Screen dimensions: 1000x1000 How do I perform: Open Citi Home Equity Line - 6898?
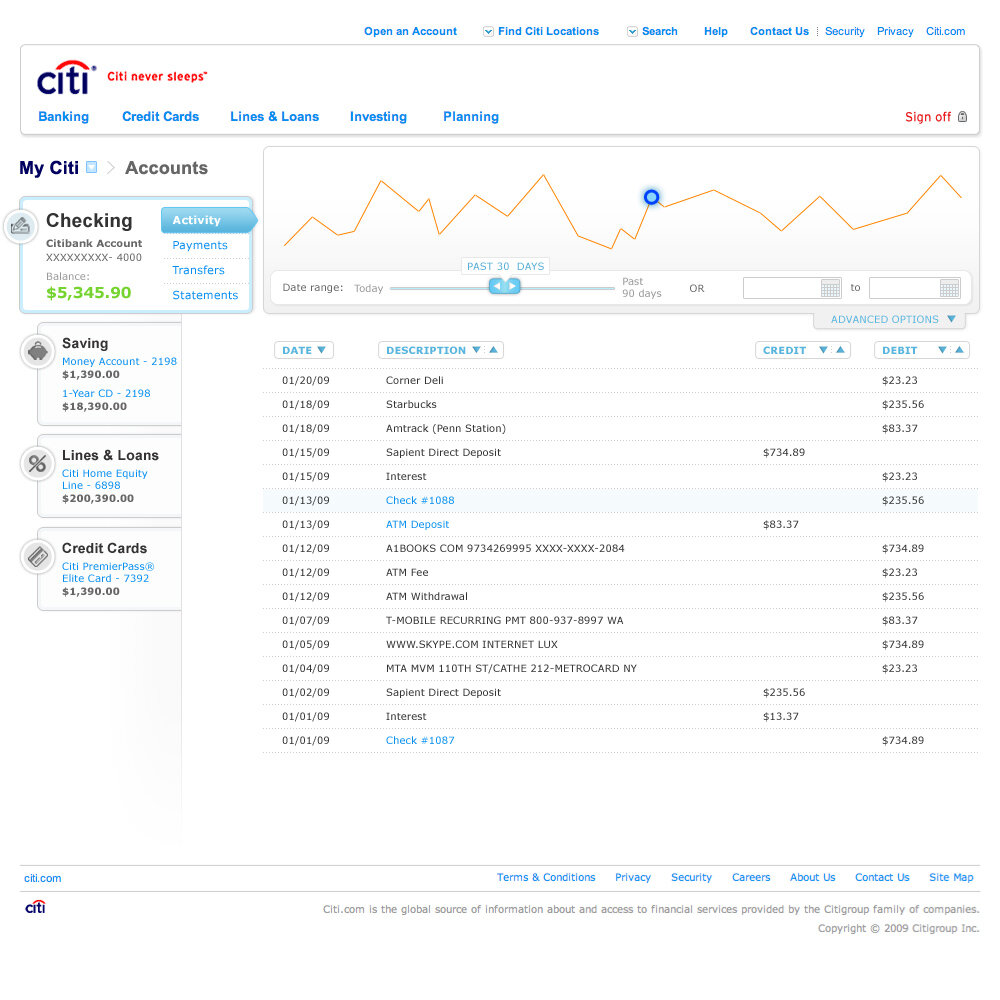tap(105, 480)
